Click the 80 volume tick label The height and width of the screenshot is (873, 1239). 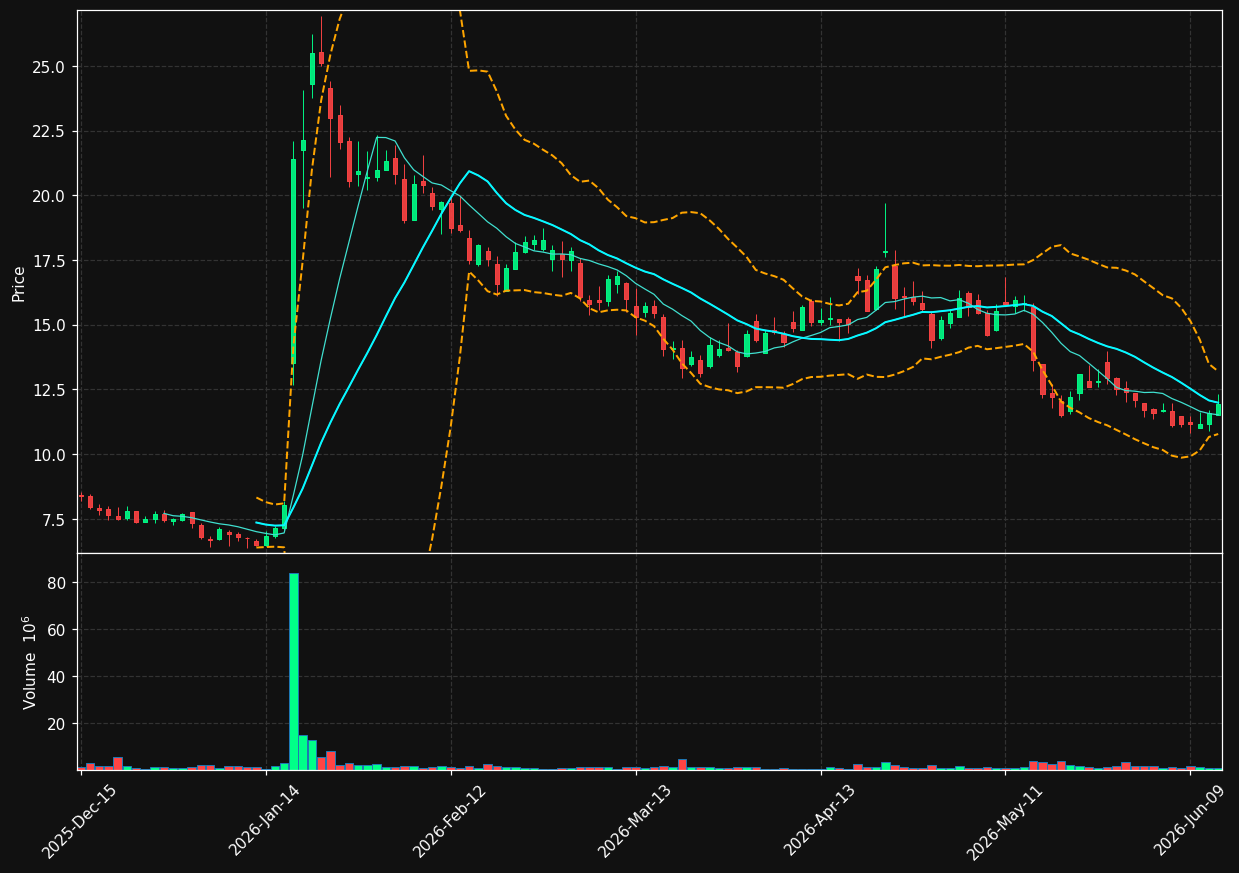coord(58,583)
